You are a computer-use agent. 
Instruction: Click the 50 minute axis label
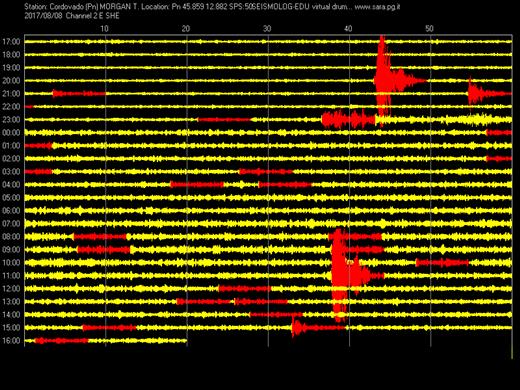(x=429, y=29)
